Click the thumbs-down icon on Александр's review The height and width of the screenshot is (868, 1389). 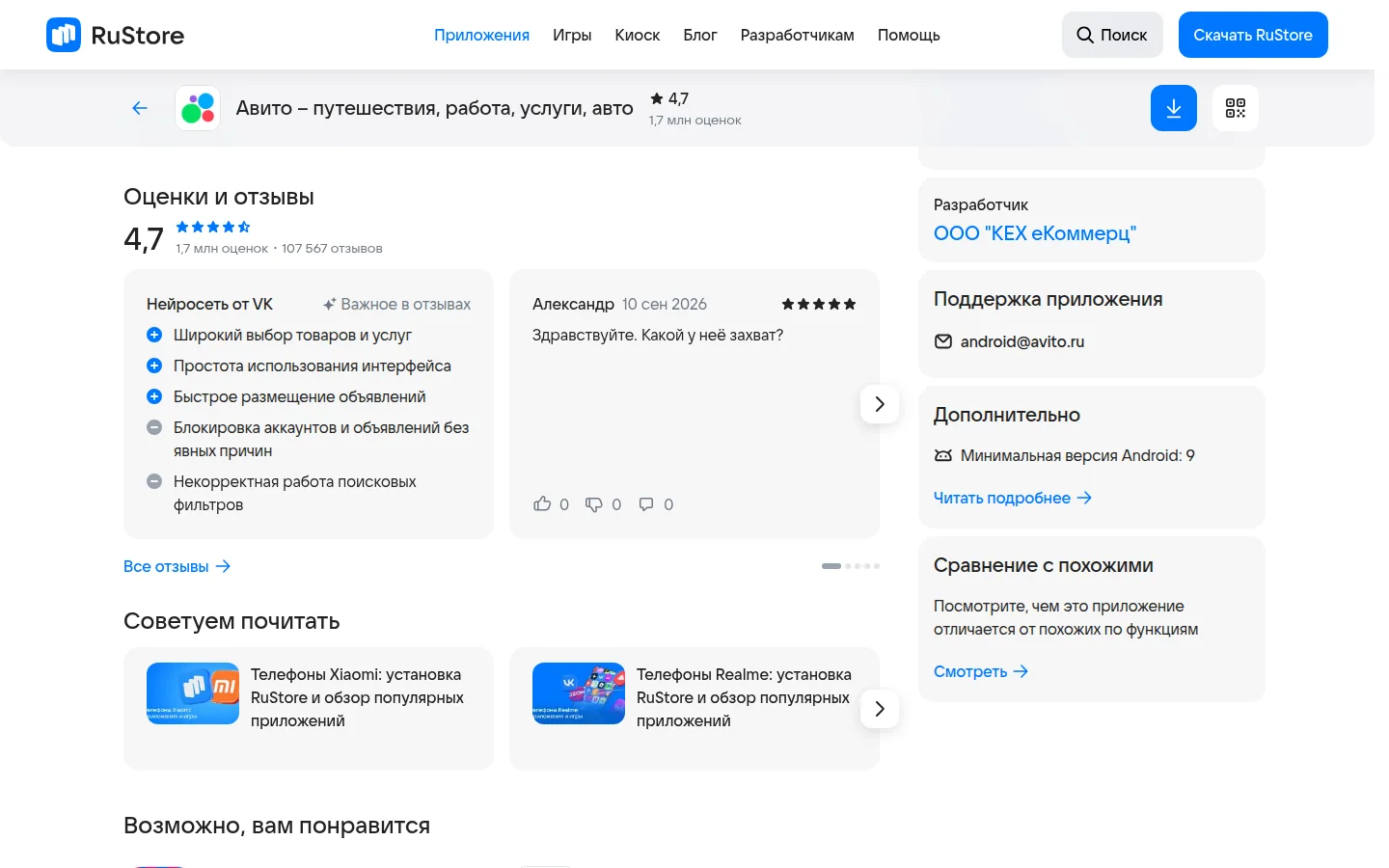[594, 503]
